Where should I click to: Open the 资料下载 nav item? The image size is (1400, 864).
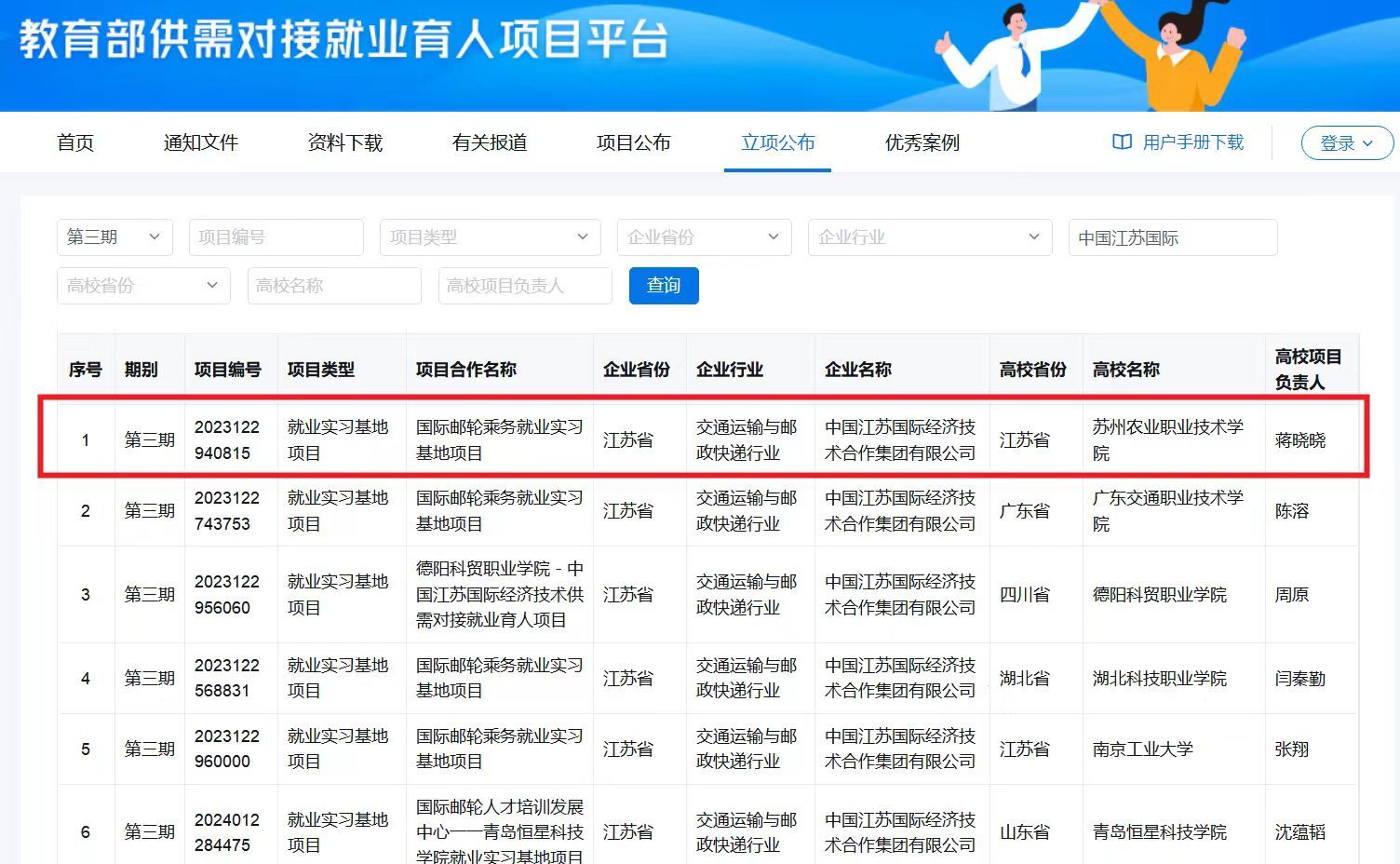click(x=345, y=142)
